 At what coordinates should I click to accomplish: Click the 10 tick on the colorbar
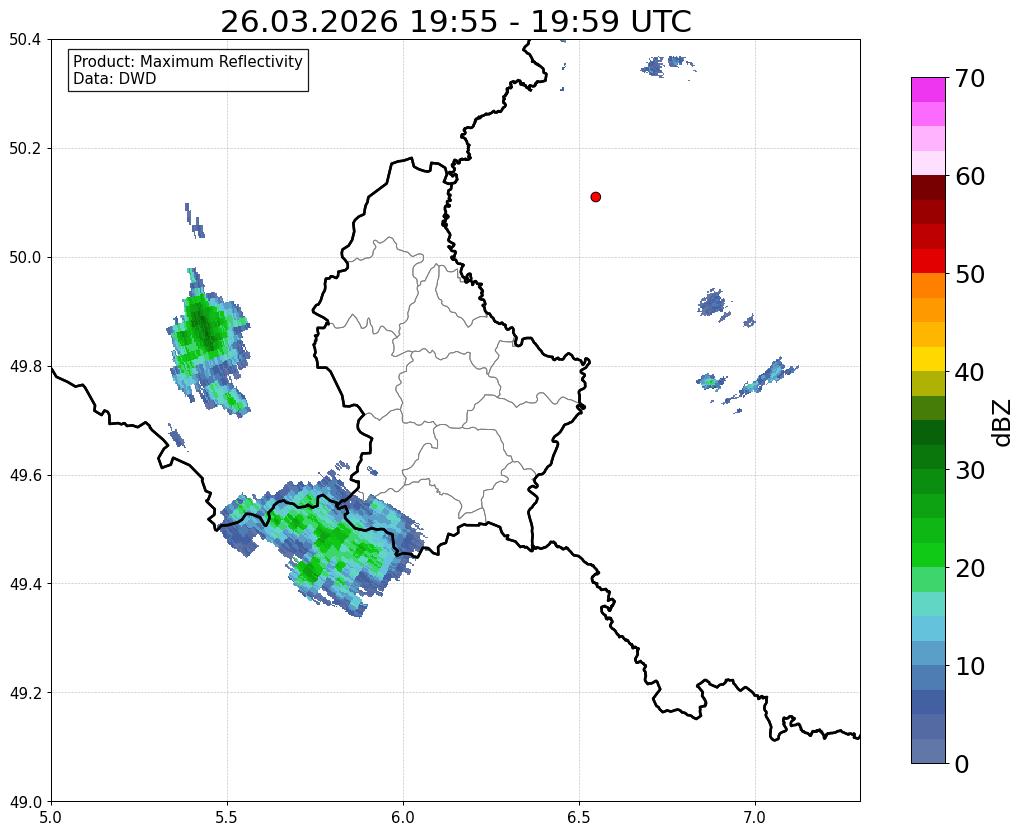(x=969, y=666)
